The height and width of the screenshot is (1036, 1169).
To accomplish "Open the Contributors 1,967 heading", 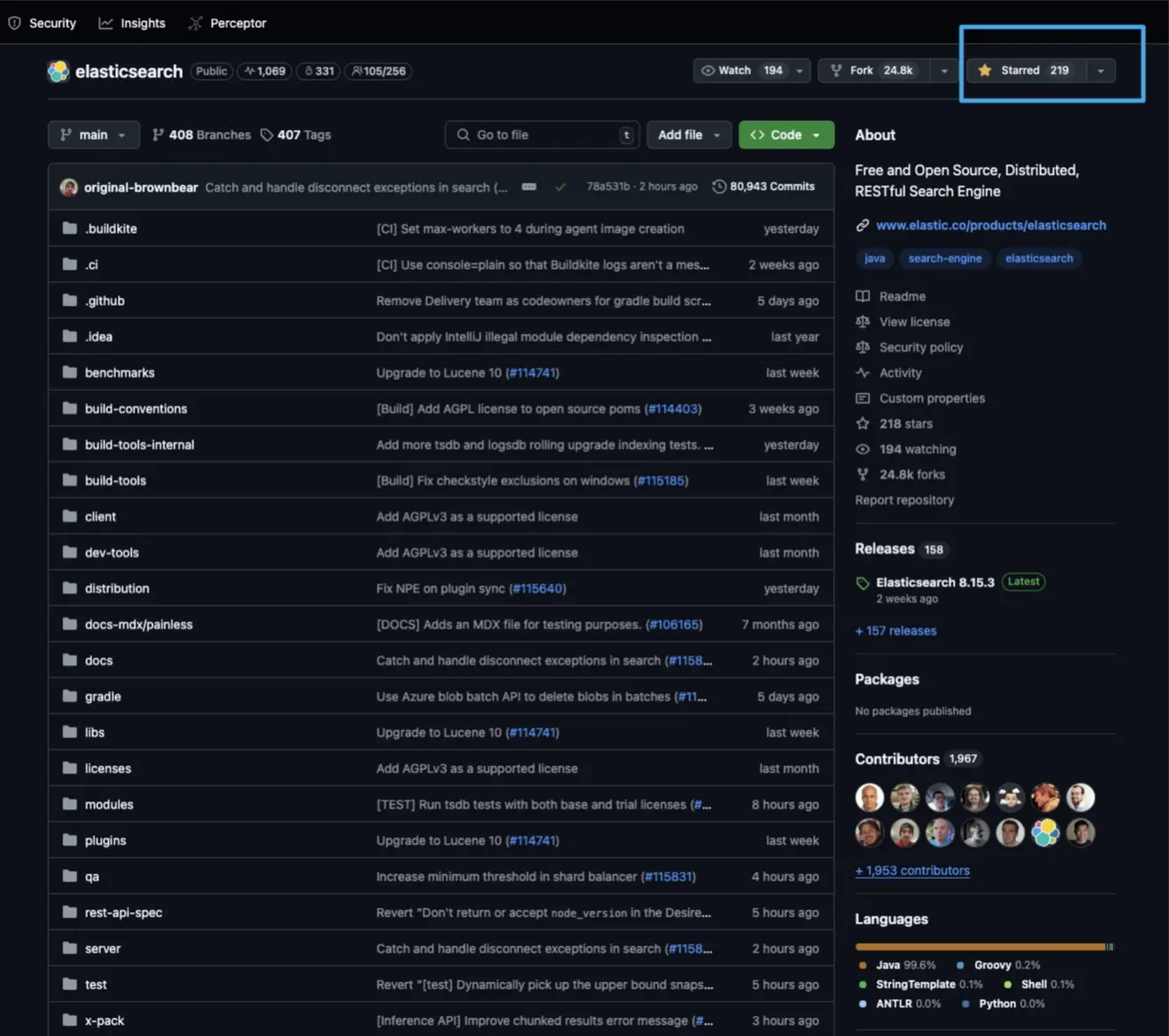I will [918, 758].
